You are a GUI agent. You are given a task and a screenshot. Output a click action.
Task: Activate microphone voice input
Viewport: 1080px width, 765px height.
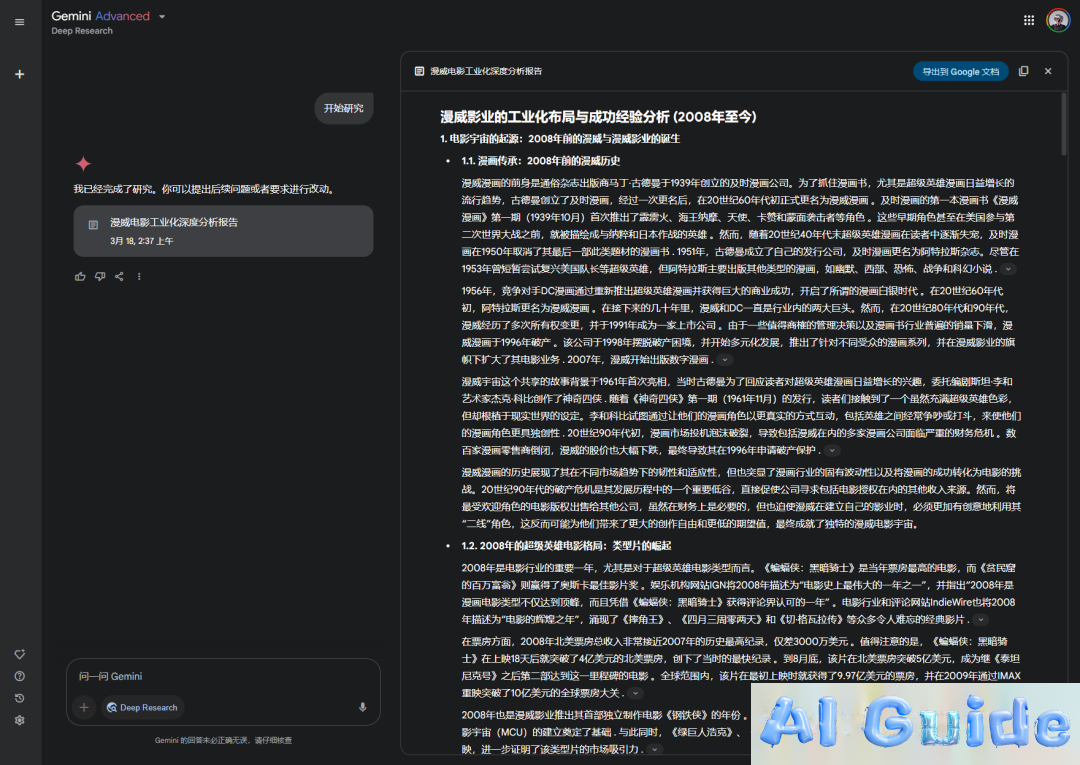coord(362,707)
